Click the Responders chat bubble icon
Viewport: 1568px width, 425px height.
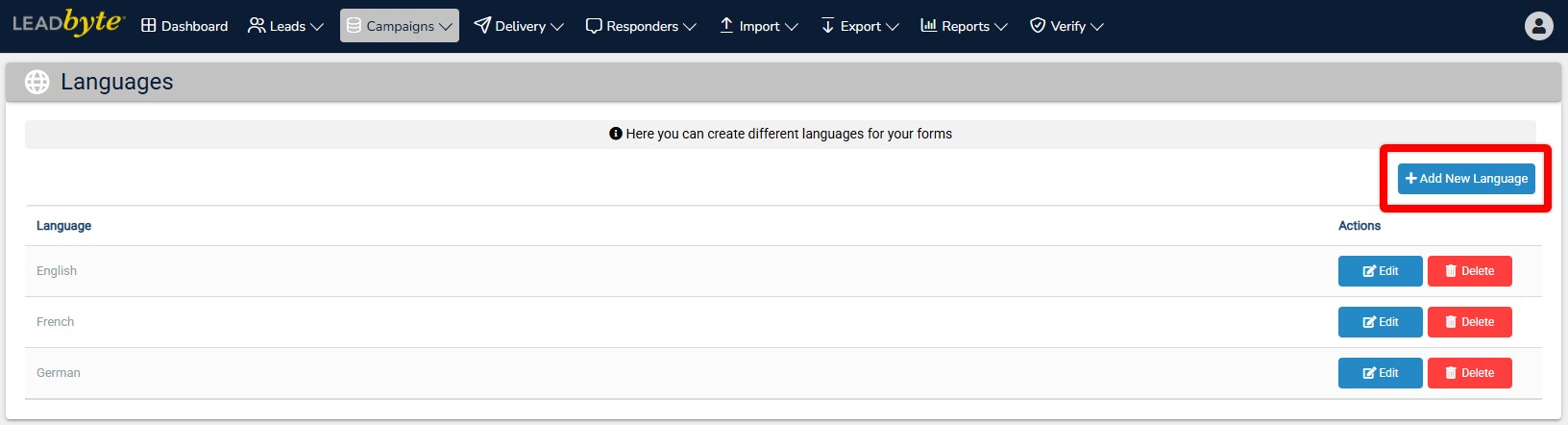[x=594, y=26]
